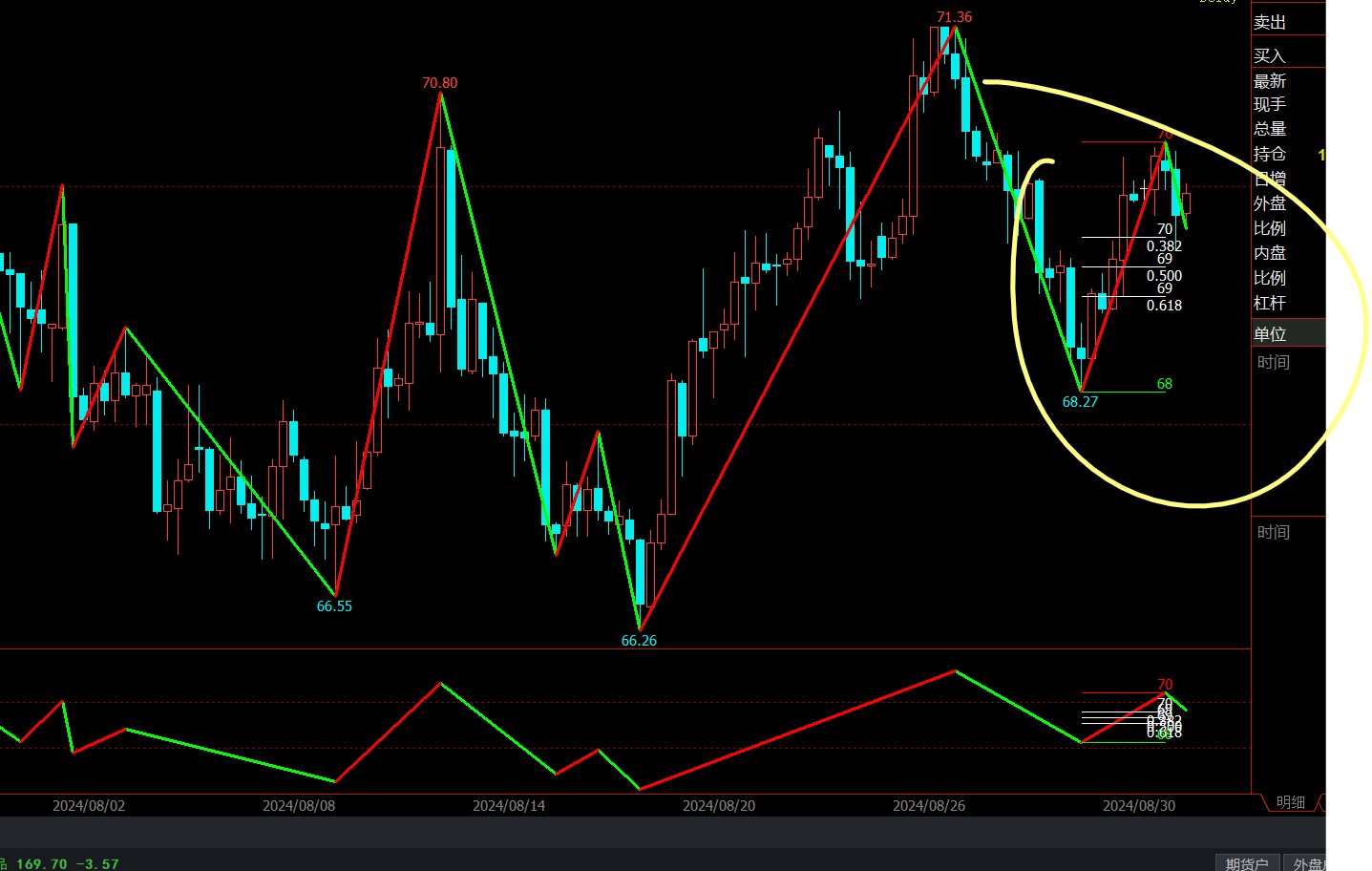Click the 0.500 Fibonacci level label
This screenshot has width=1372, height=871.
(x=1164, y=276)
